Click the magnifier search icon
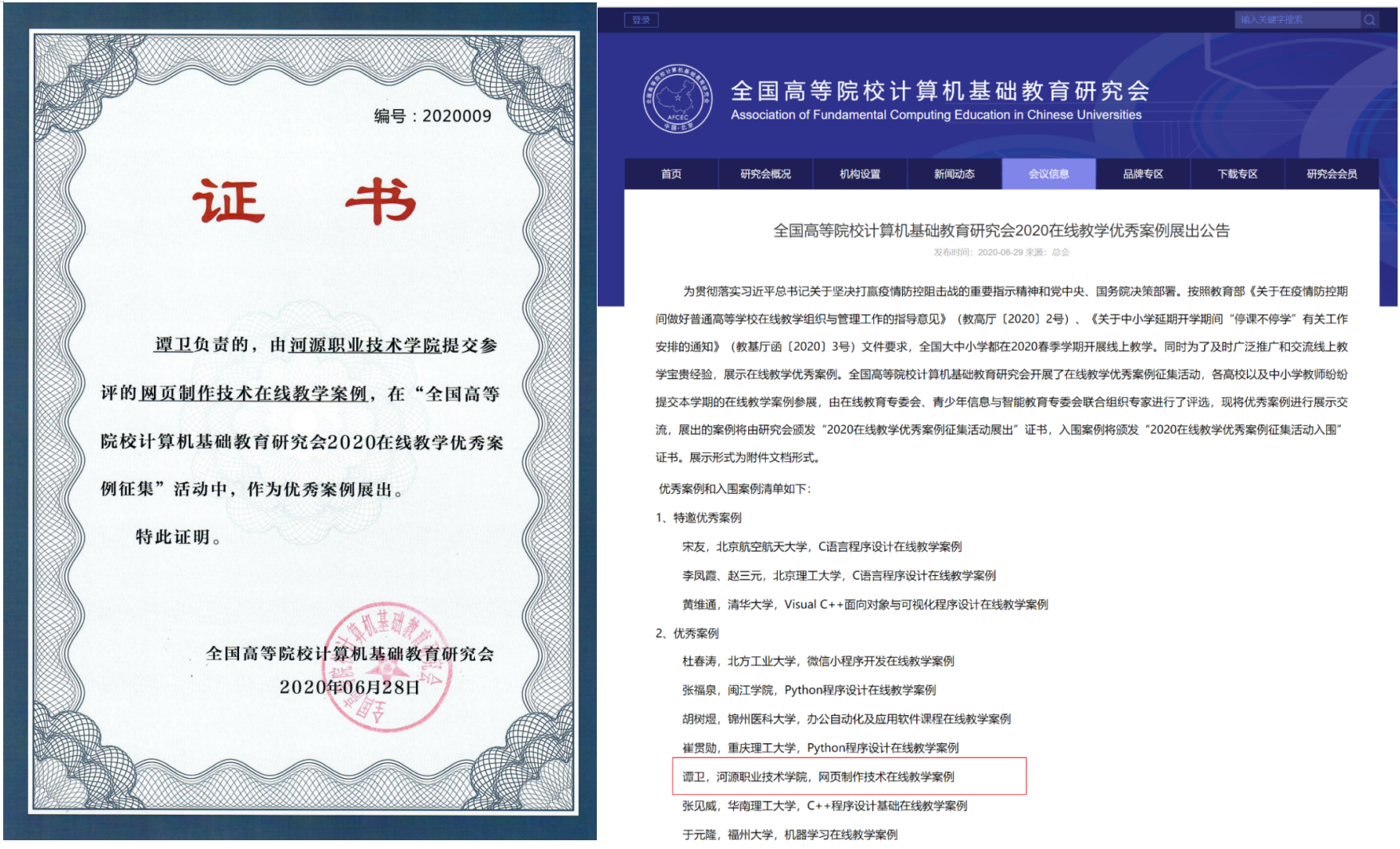The width and height of the screenshot is (1400, 849). pyautogui.click(x=1370, y=20)
